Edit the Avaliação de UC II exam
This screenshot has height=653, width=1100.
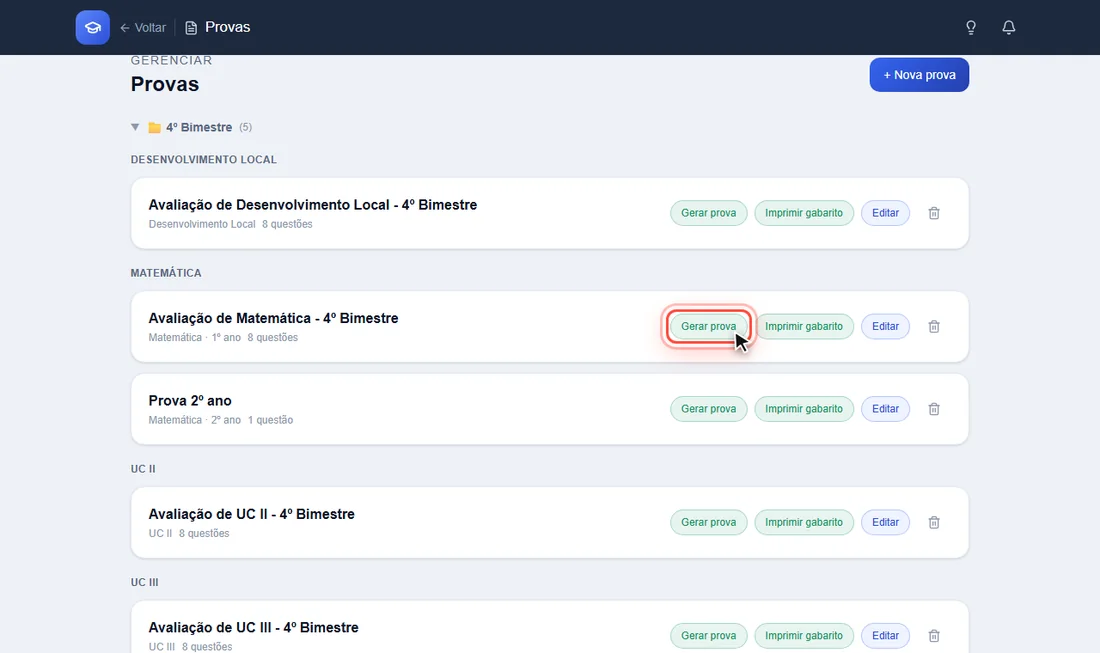pos(885,523)
